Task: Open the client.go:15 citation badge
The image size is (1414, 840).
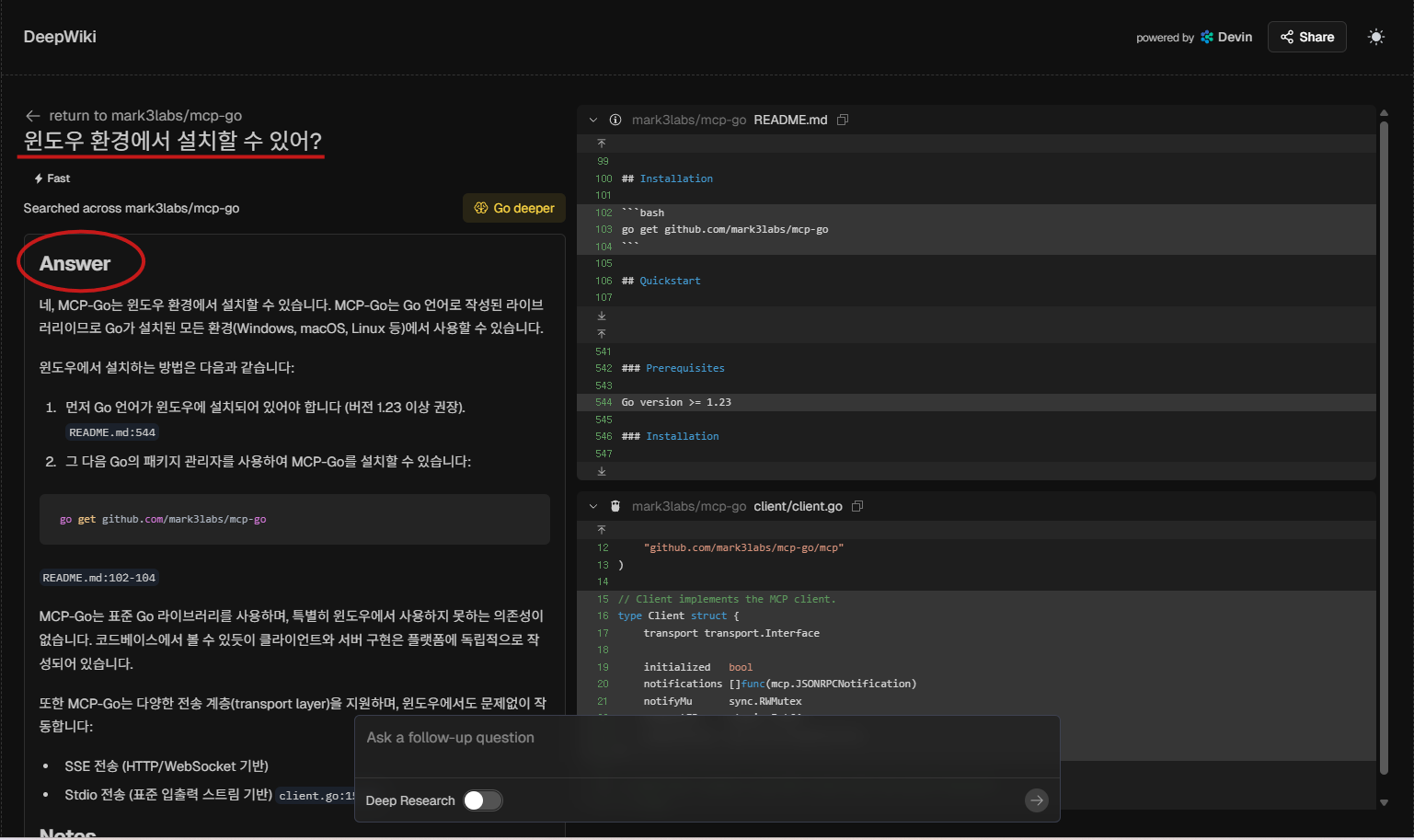Action: tap(316, 796)
